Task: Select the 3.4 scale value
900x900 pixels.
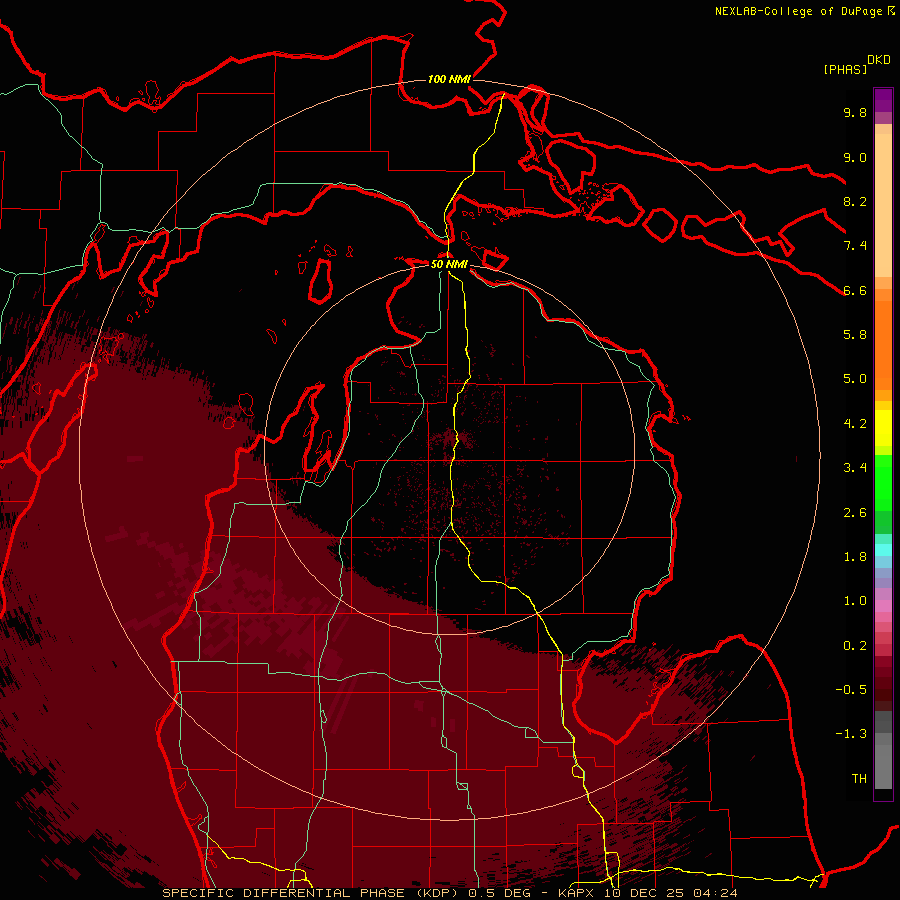Action: [855, 468]
